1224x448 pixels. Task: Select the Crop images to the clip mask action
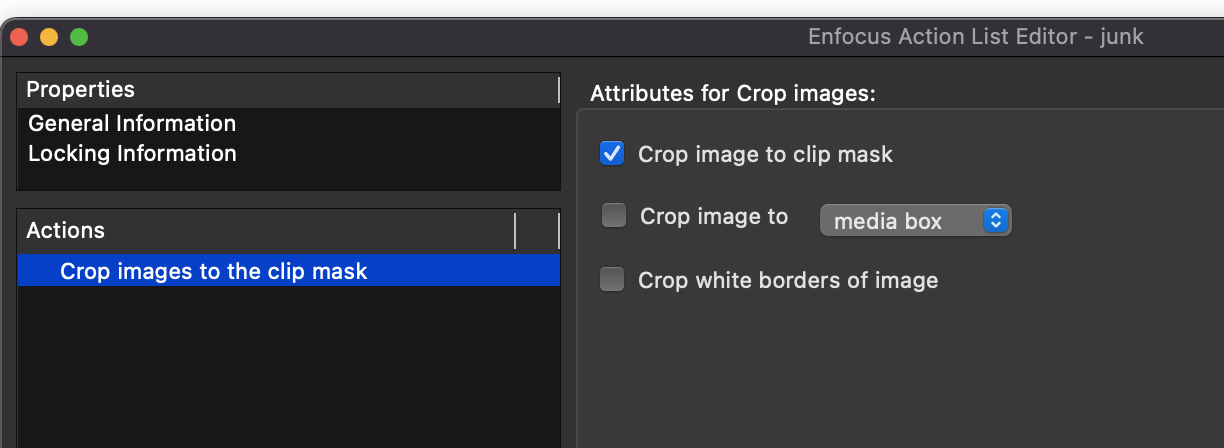click(x=214, y=271)
